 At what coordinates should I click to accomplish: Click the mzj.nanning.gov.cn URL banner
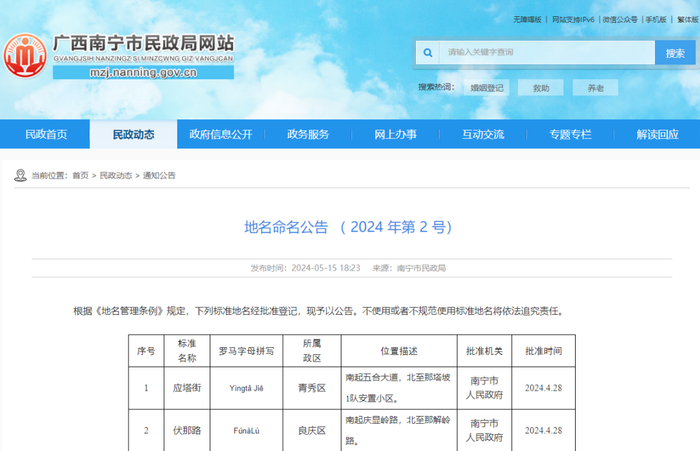[x=143, y=72]
